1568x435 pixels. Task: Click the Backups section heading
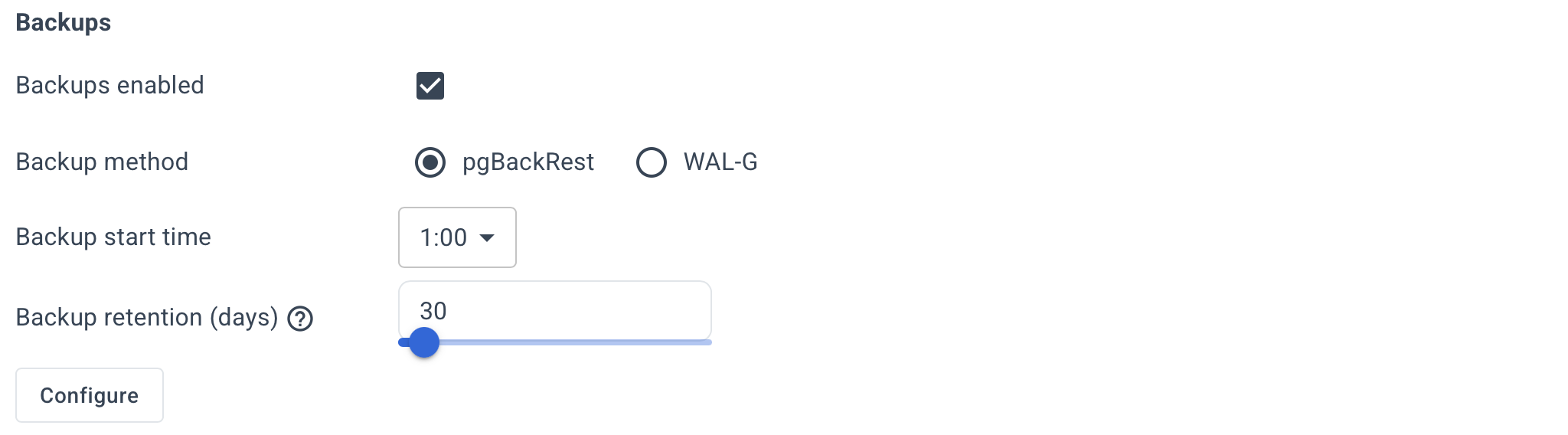(64, 23)
